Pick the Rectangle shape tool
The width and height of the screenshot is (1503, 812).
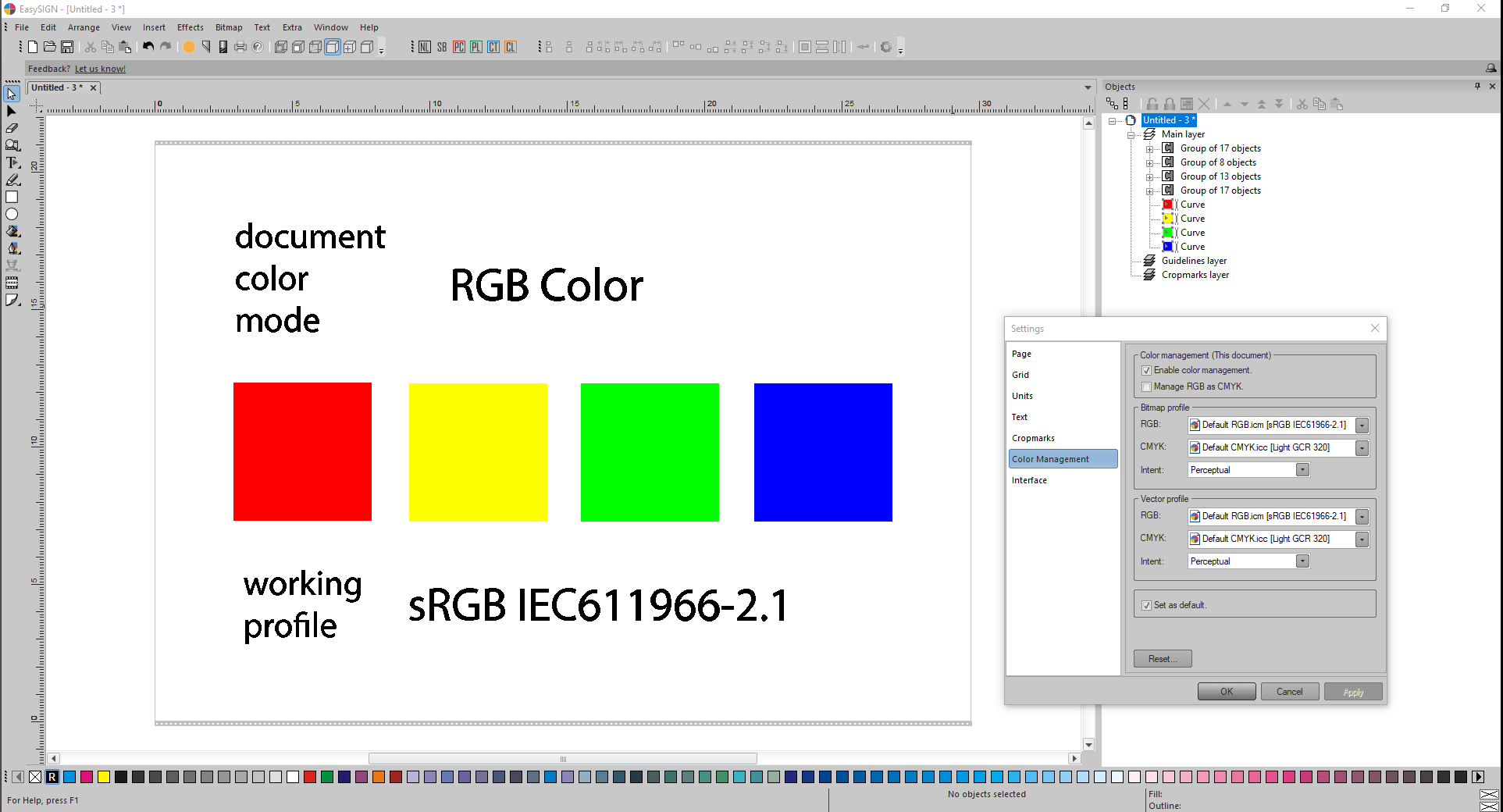(x=12, y=197)
